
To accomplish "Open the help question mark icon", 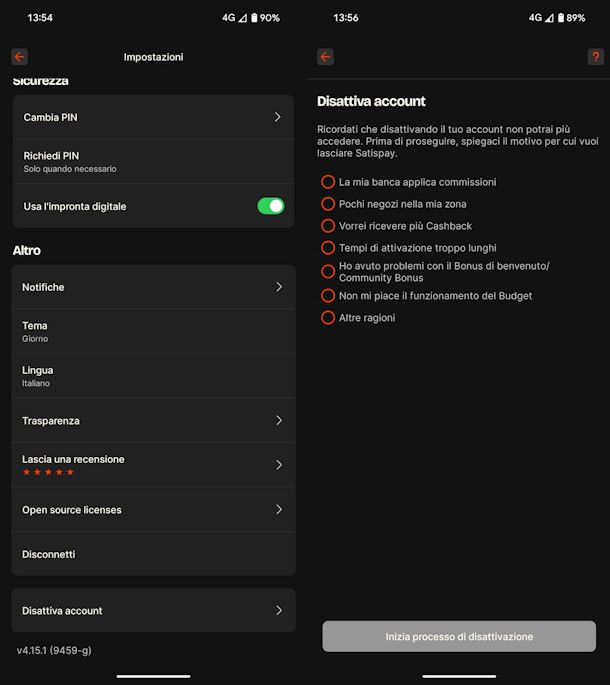I will point(596,57).
